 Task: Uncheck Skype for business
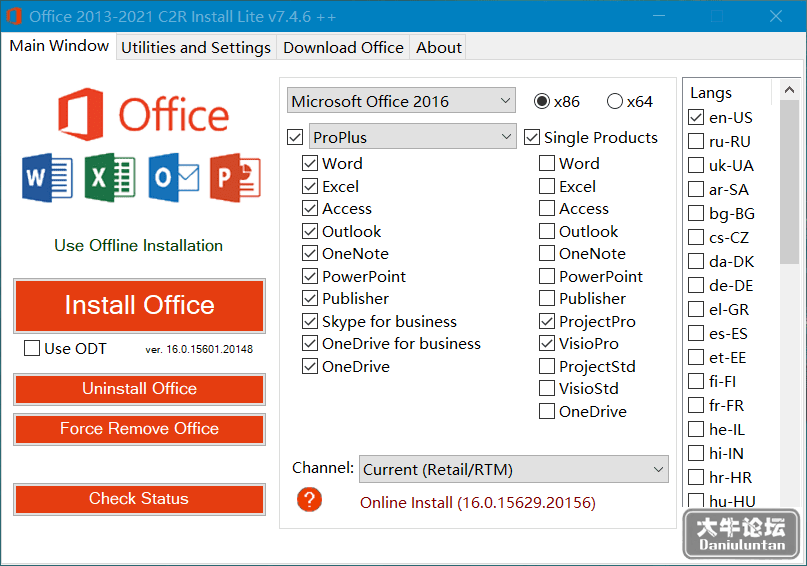point(310,321)
